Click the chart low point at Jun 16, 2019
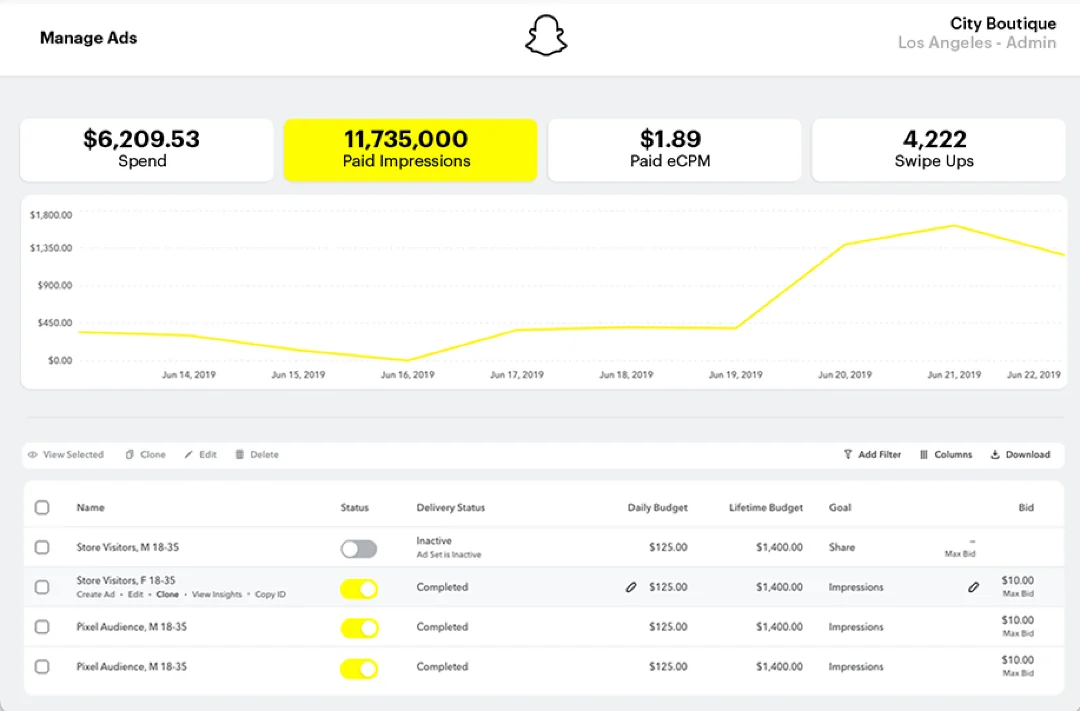This screenshot has height=711, width=1080. pyautogui.click(x=407, y=360)
